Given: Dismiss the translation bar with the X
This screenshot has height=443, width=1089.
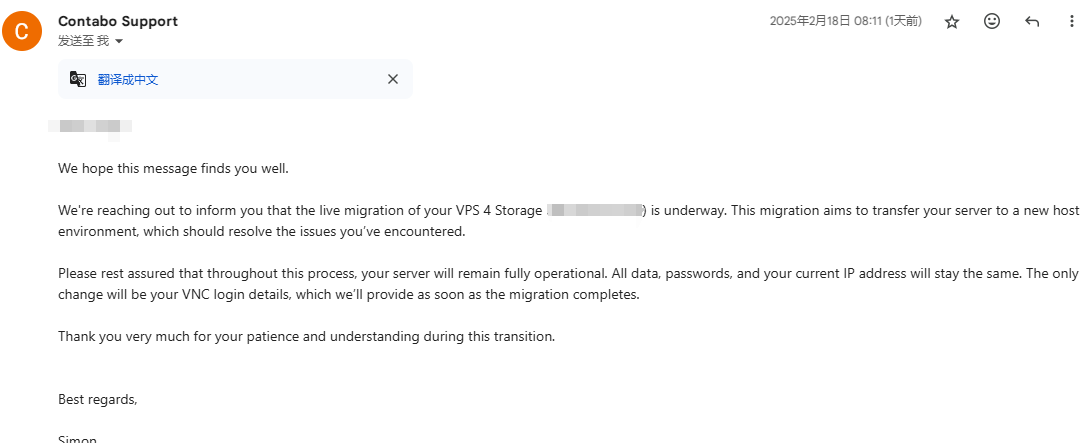Looking at the screenshot, I should (x=393, y=79).
